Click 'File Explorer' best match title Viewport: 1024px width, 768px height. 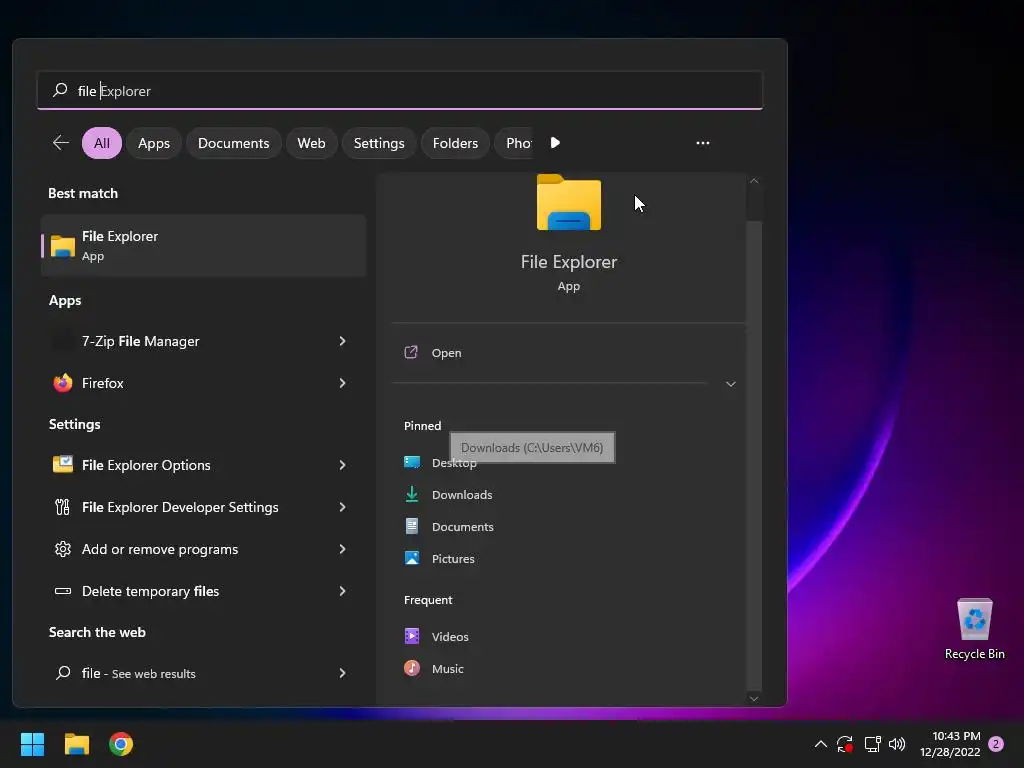pyautogui.click(x=120, y=236)
